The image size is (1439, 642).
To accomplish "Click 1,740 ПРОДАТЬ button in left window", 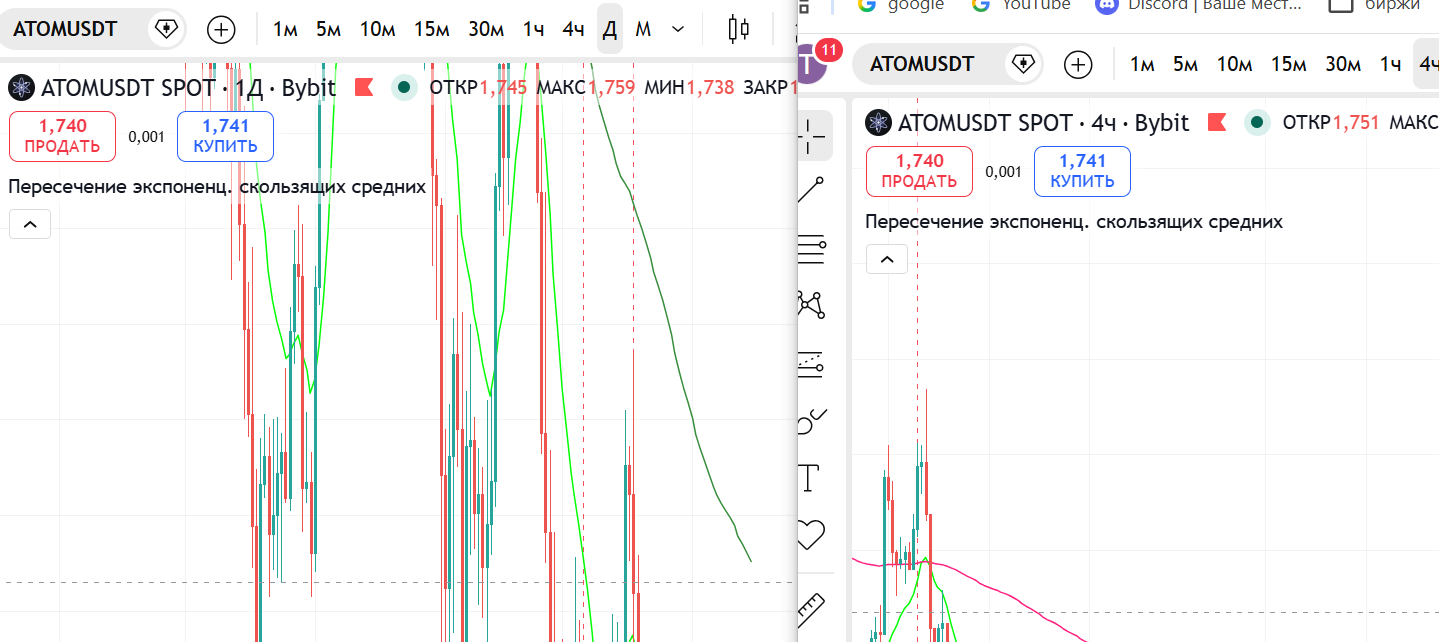I will (62, 137).
